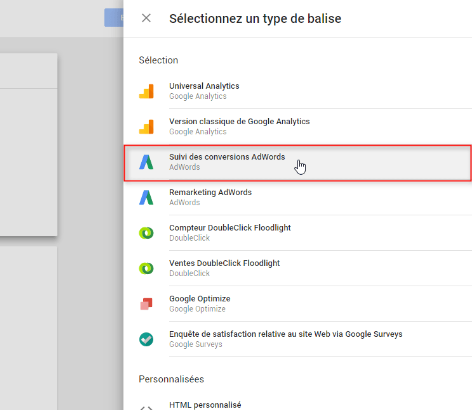Select Ventes DoubleClick Floodlight tag
The height and width of the screenshot is (411, 475).
click(298, 268)
